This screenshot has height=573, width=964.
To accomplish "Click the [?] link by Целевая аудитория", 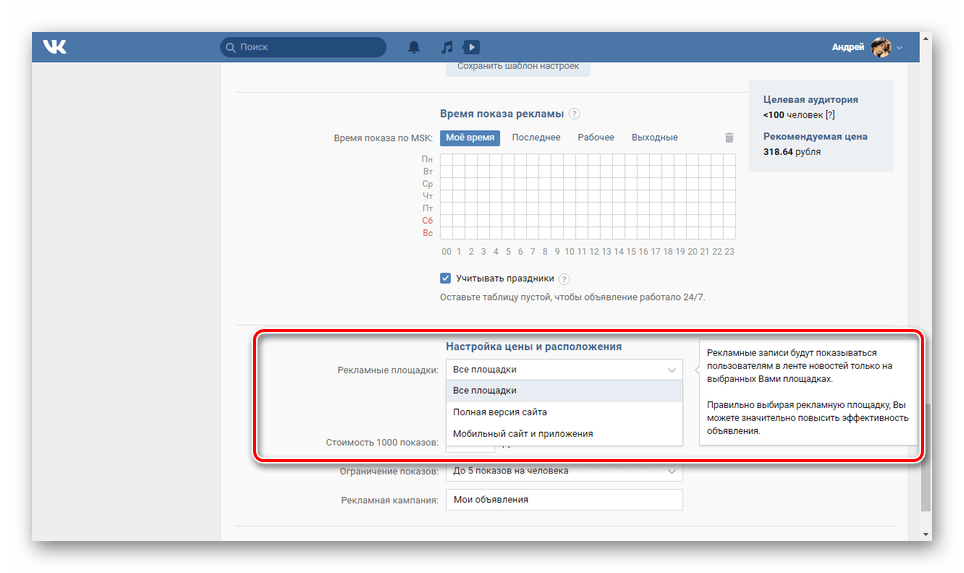I will point(830,115).
